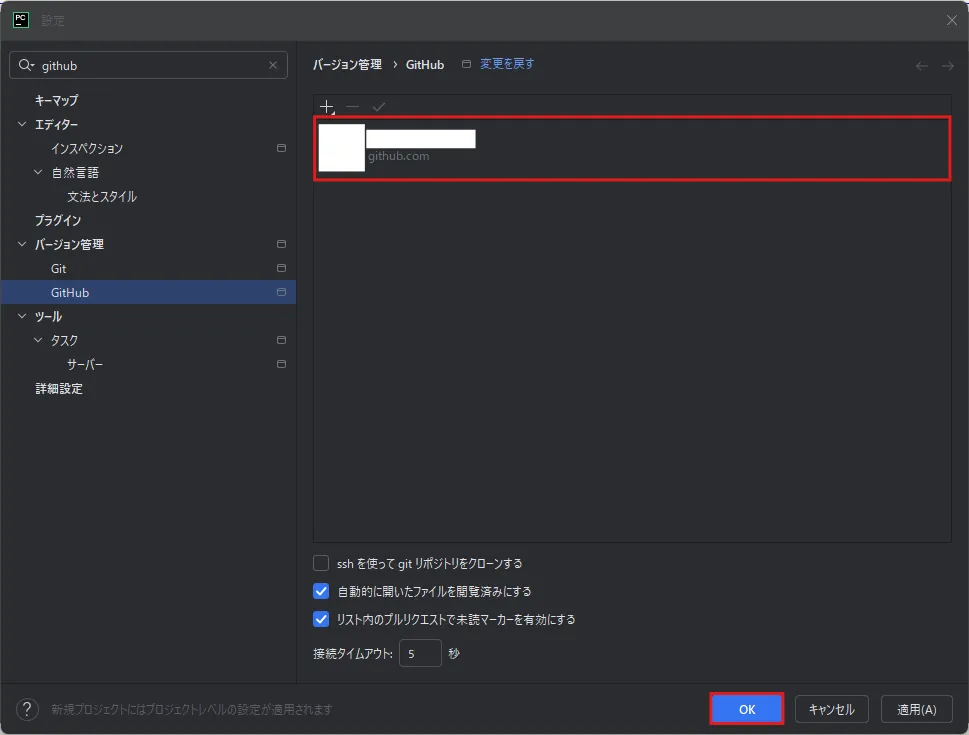Collapse the エディター tree node

point(22,124)
